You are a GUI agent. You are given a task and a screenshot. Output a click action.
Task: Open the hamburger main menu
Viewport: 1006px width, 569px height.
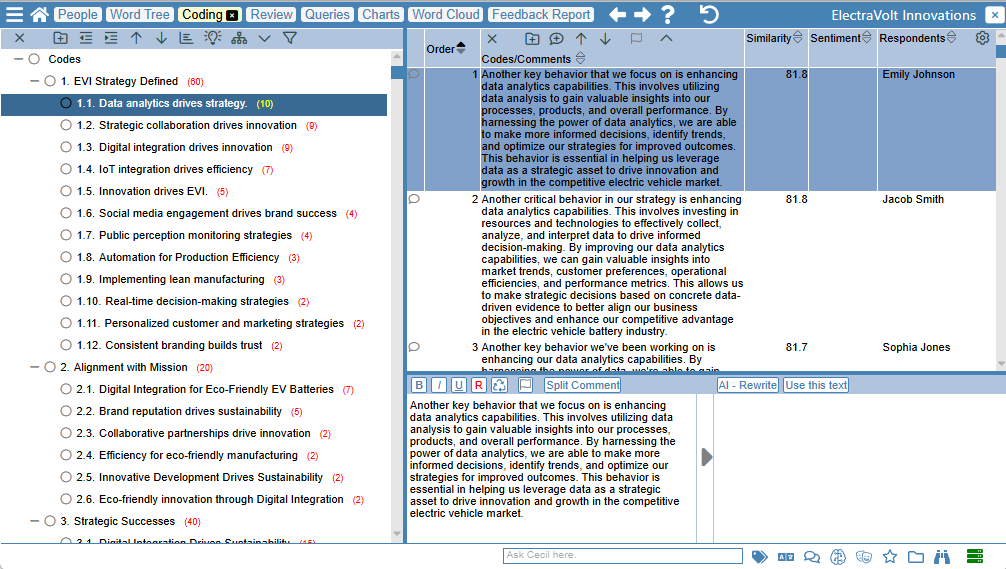pyautogui.click(x=14, y=15)
